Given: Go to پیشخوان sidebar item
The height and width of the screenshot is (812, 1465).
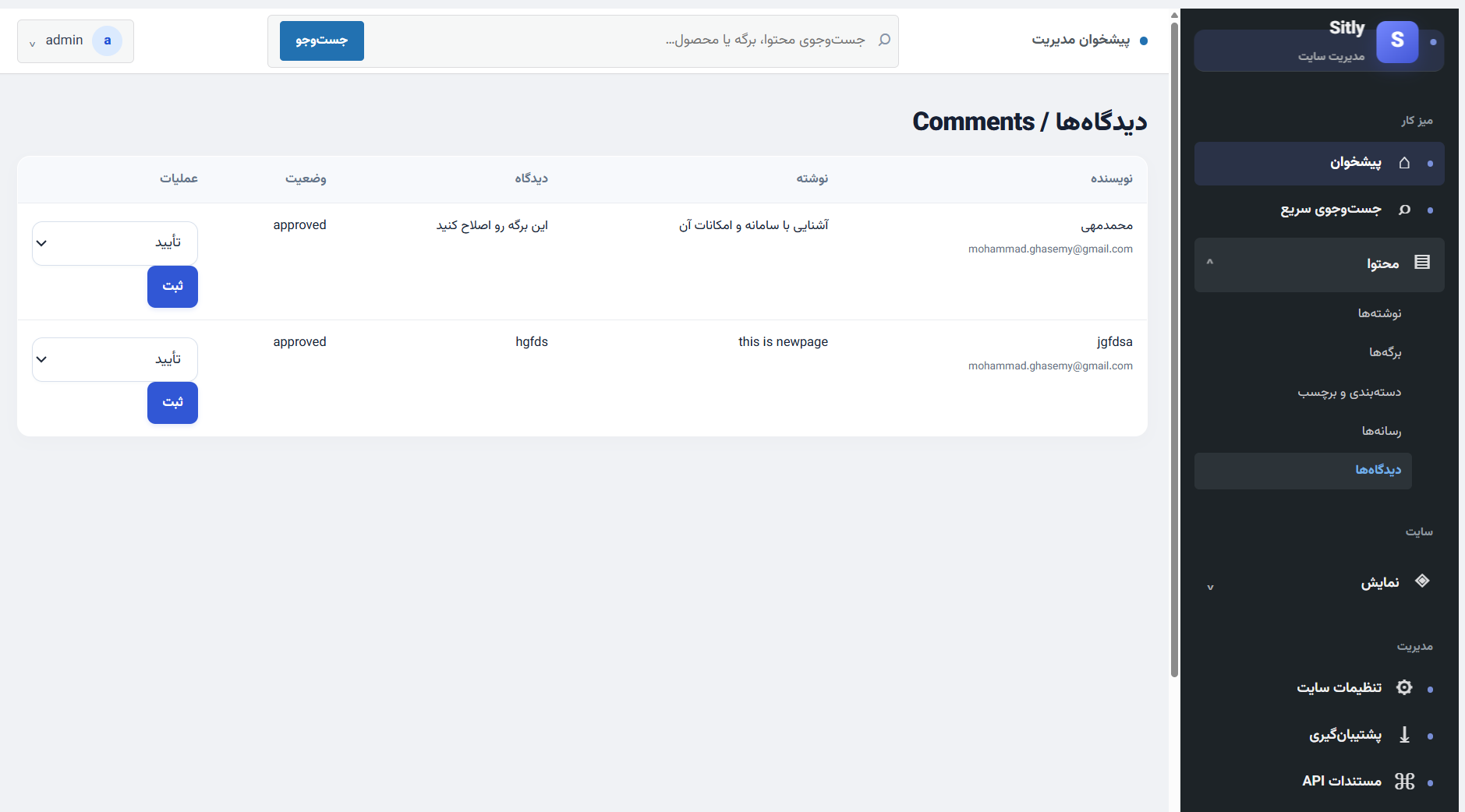Looking at the screenshot, I should pos(1319,164).
